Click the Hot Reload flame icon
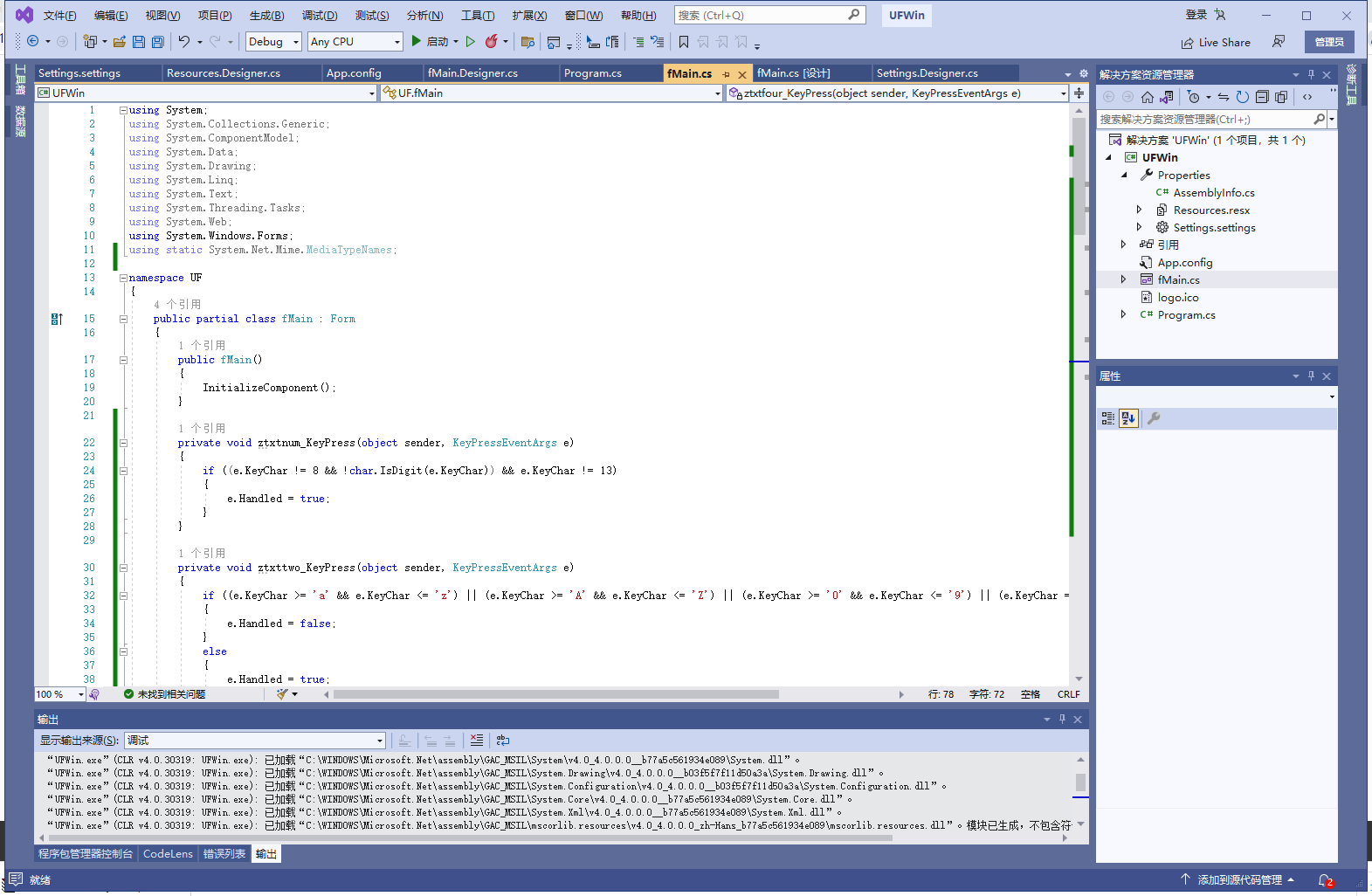This screenshot has width=1372, height=896. 492,41
